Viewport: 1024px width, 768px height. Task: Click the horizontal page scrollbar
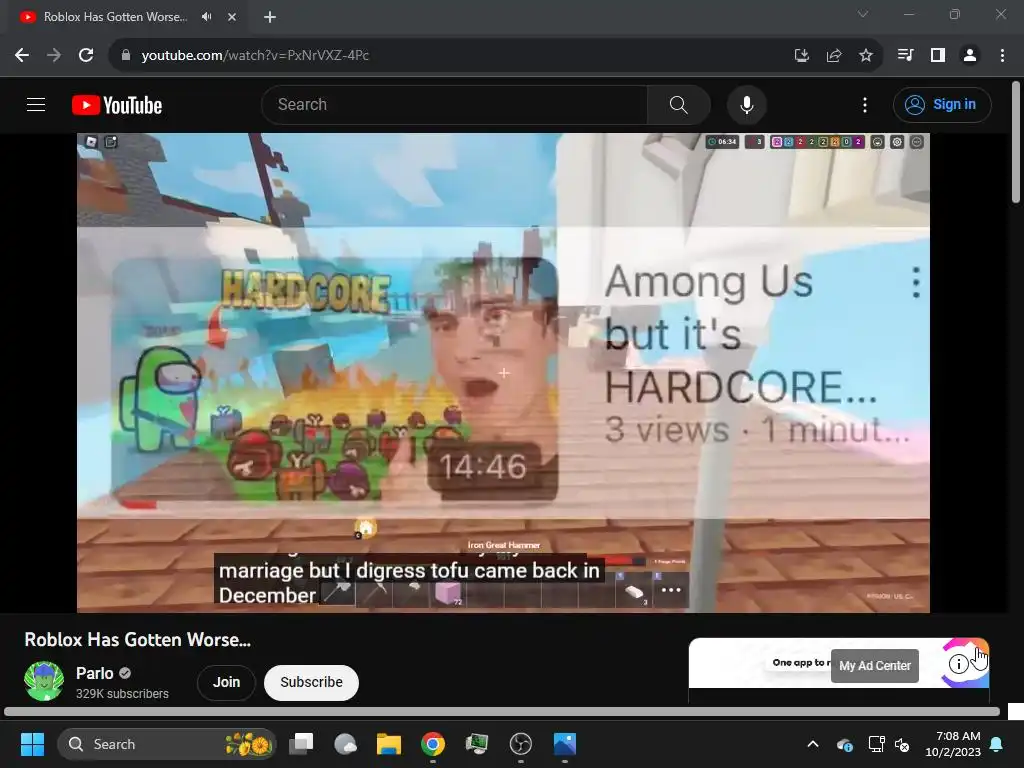point(502,712)
